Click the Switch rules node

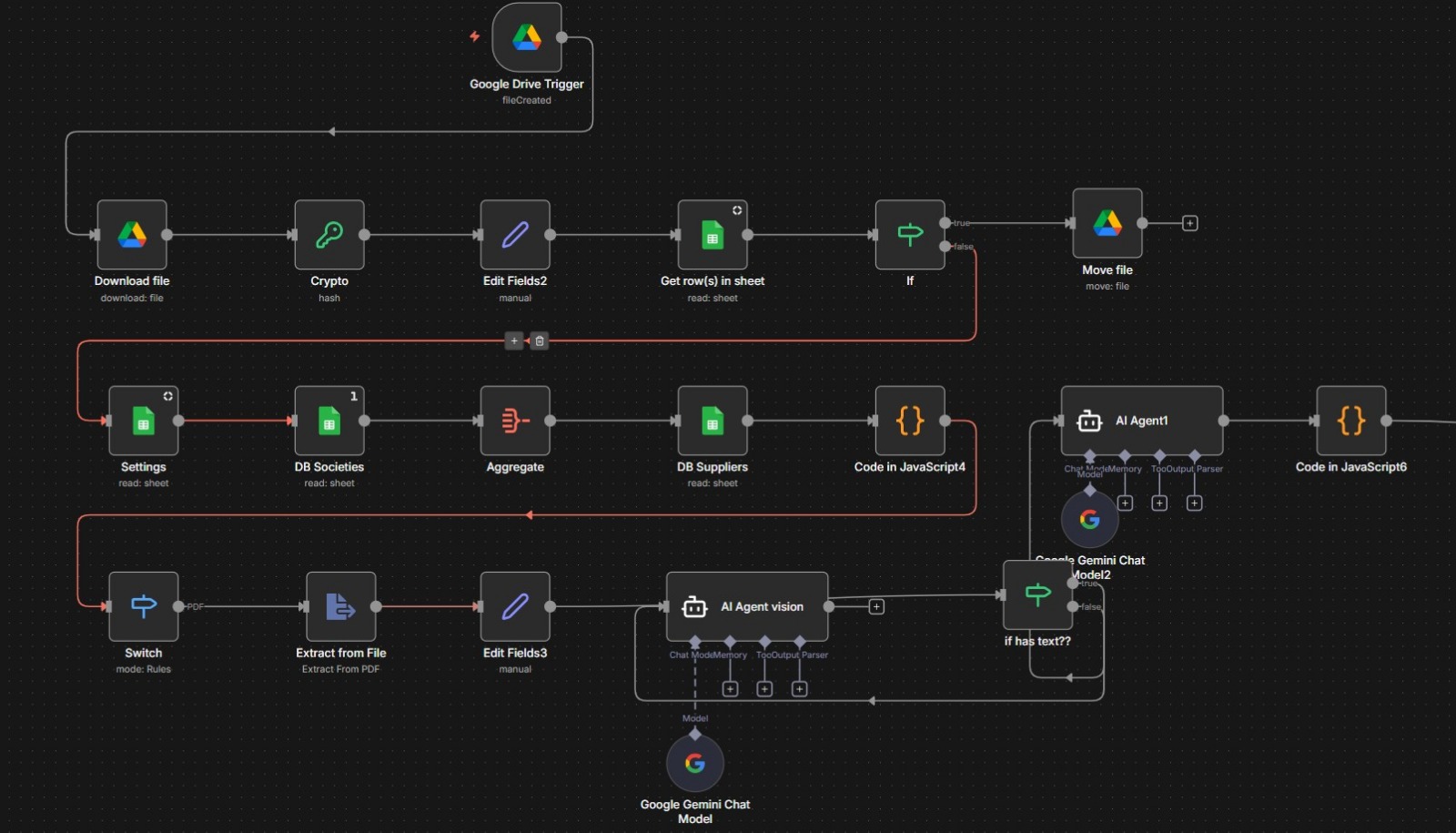click(x=144, y=606)
